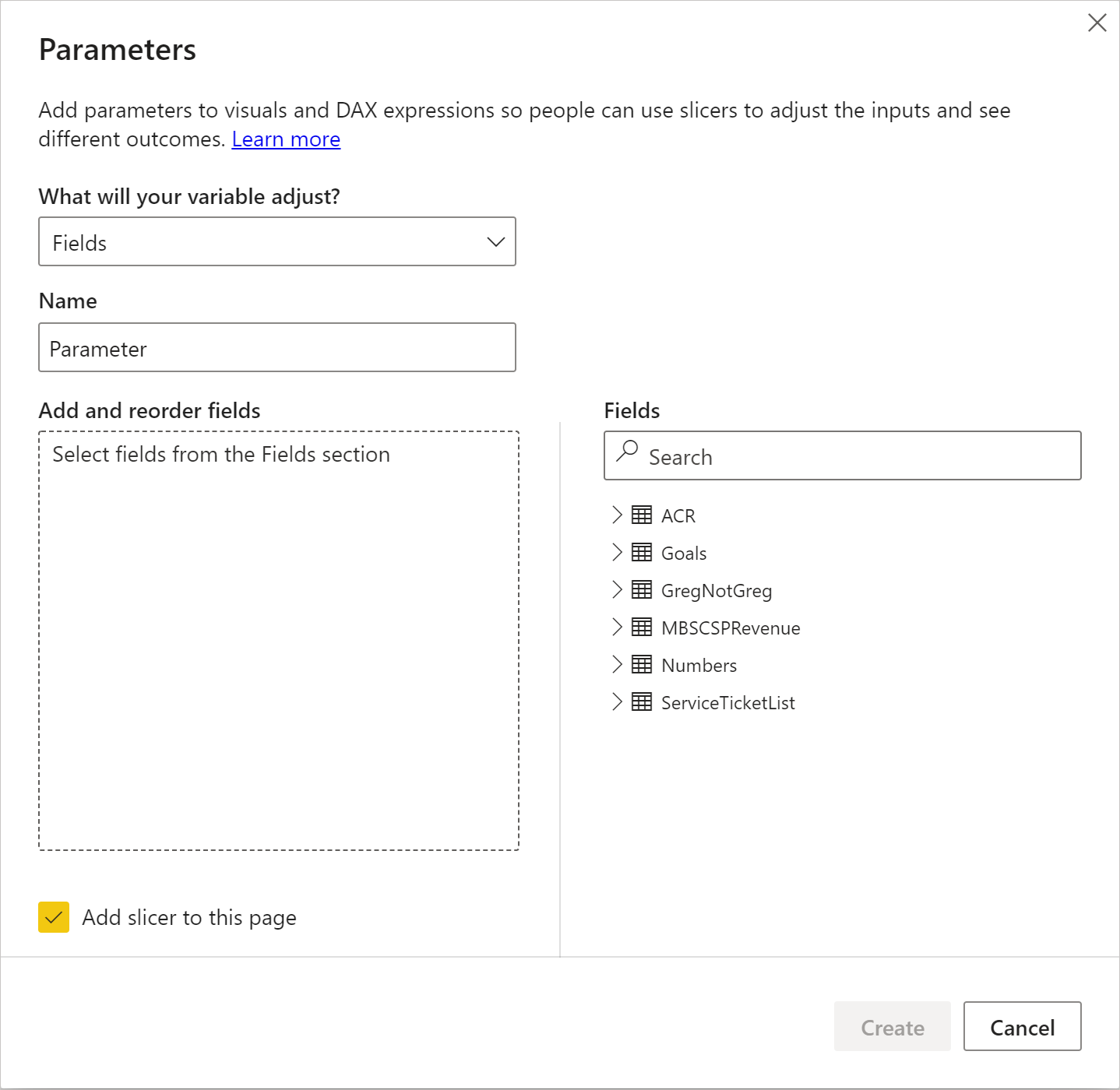The image size is (1120, 1090).
Task: Click the Name input field containing Parameter
Action: [277, 347]
